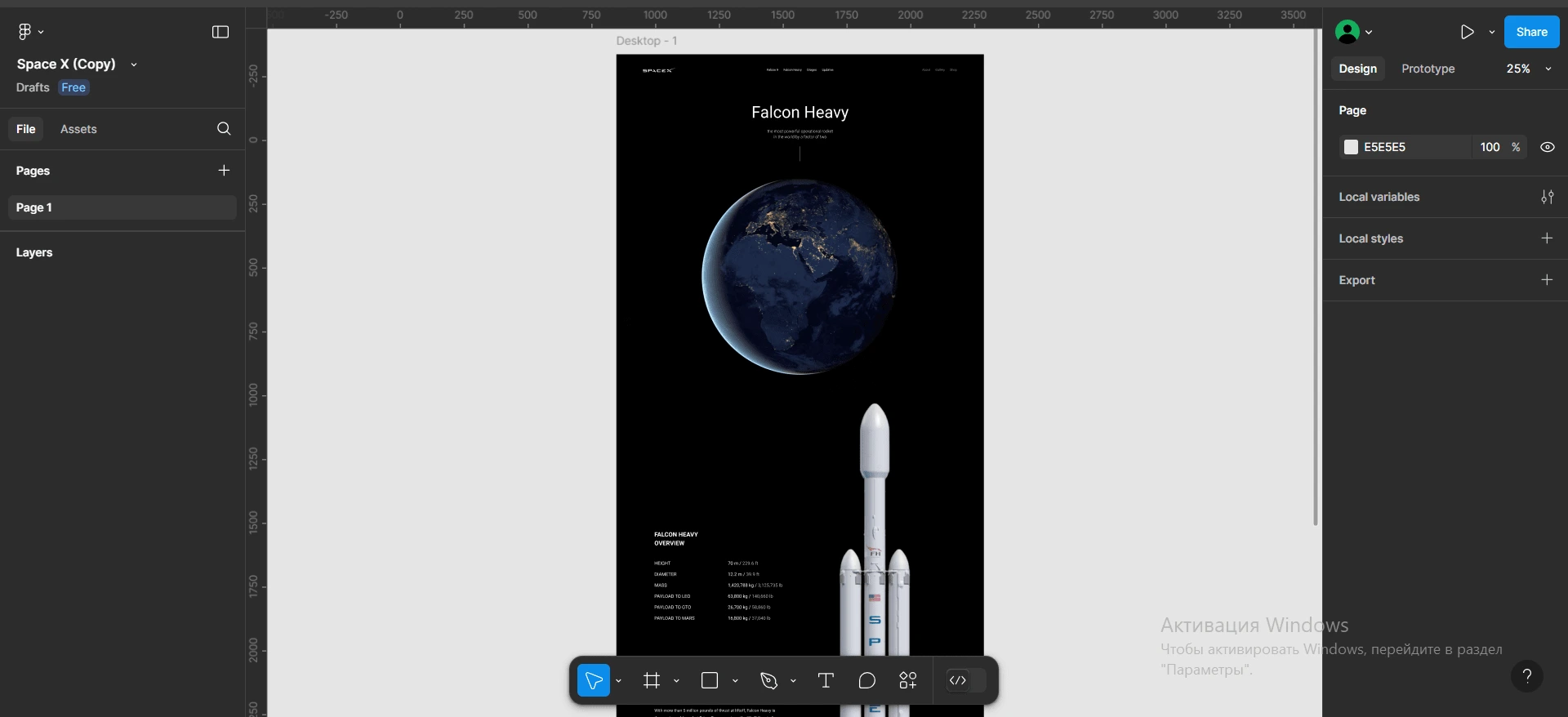Select the Comment tool
Image resolution: width=1568 pixels, height=717 pixels.
pyautogui.click(x=867, y=680)
